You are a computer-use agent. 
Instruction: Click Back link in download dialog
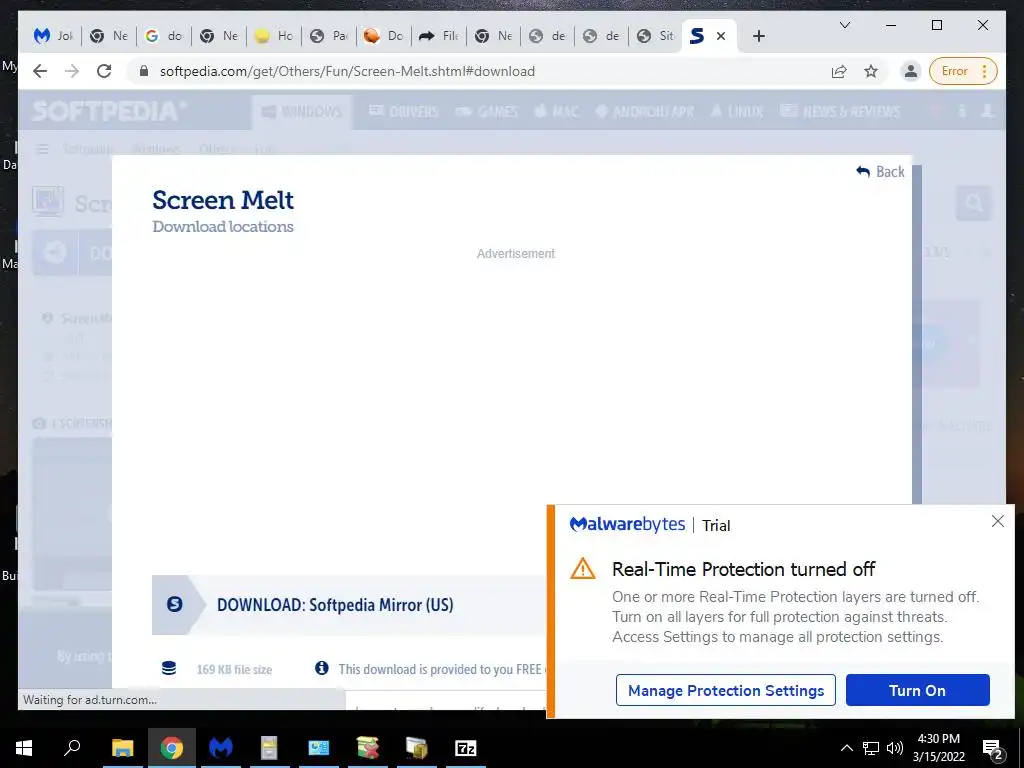880,172
